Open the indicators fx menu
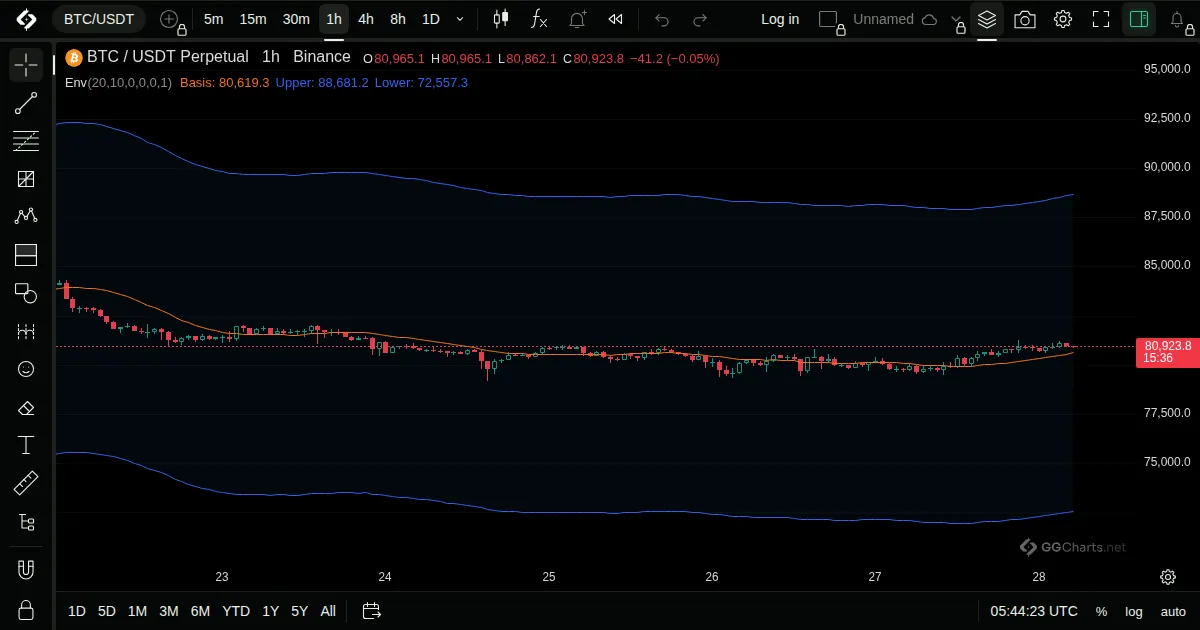Image resolution: width=1200 pixels, height=630 pixels. (x=539, y=19)
